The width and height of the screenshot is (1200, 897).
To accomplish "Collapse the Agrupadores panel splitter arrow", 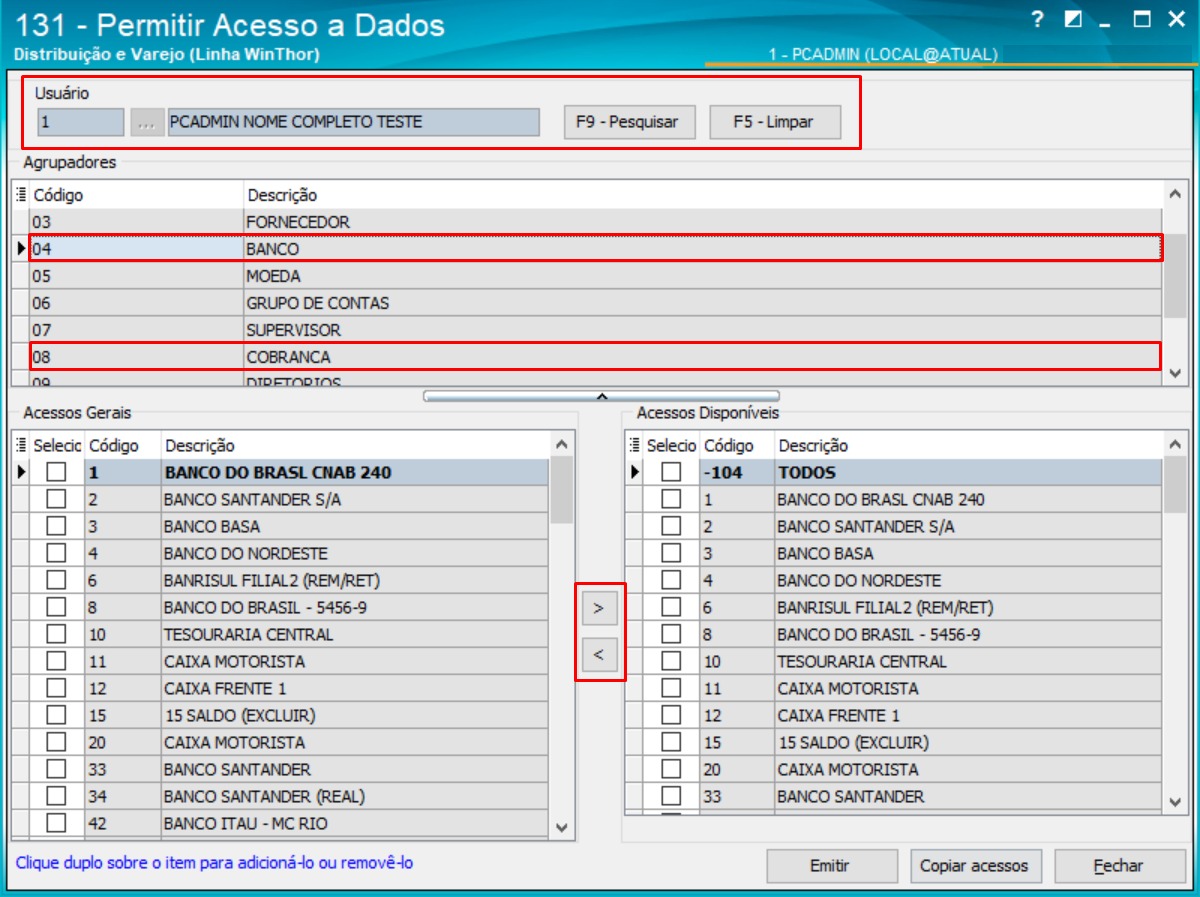I will (601, 396).
